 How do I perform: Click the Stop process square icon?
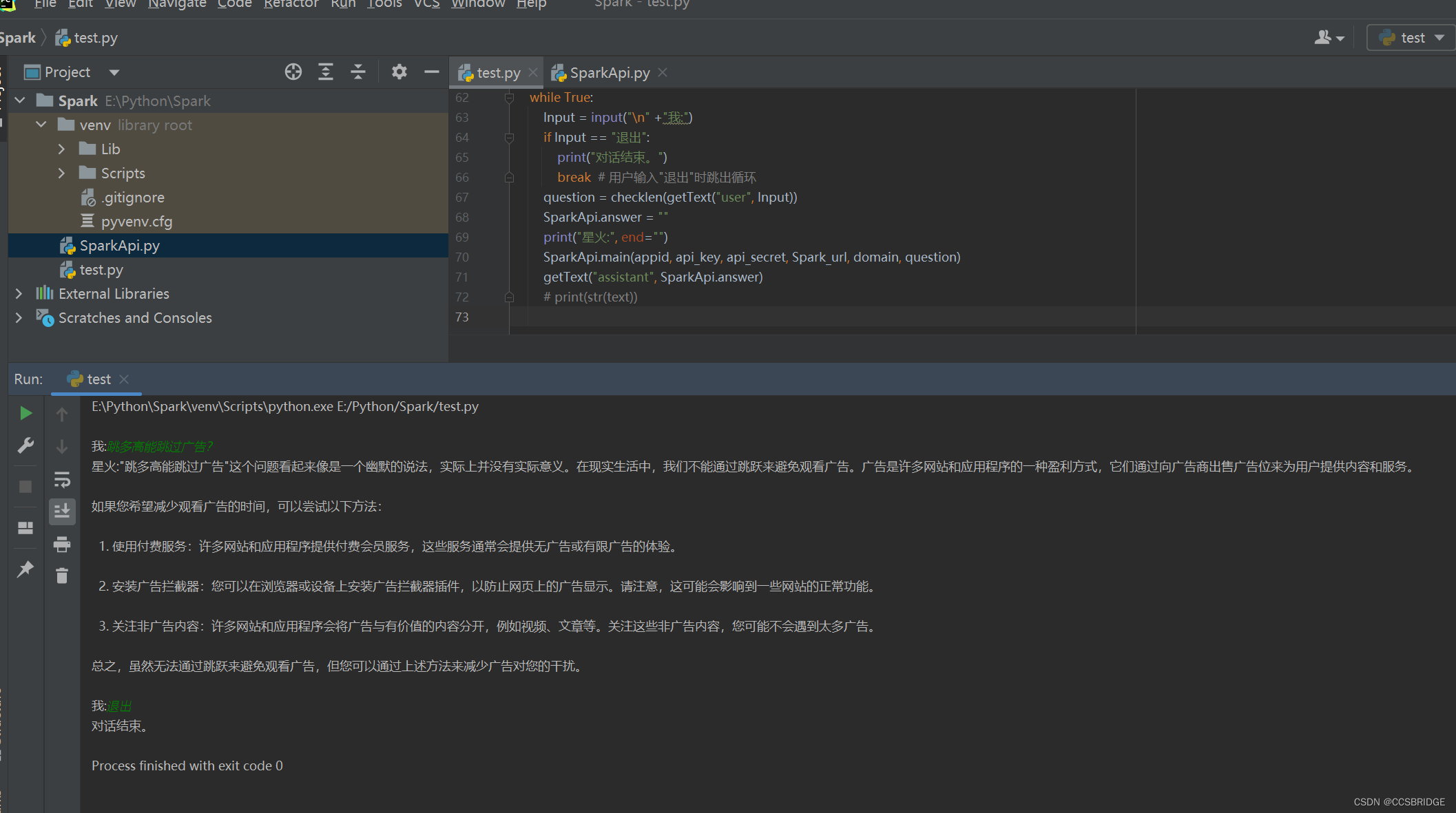point(25,487)
